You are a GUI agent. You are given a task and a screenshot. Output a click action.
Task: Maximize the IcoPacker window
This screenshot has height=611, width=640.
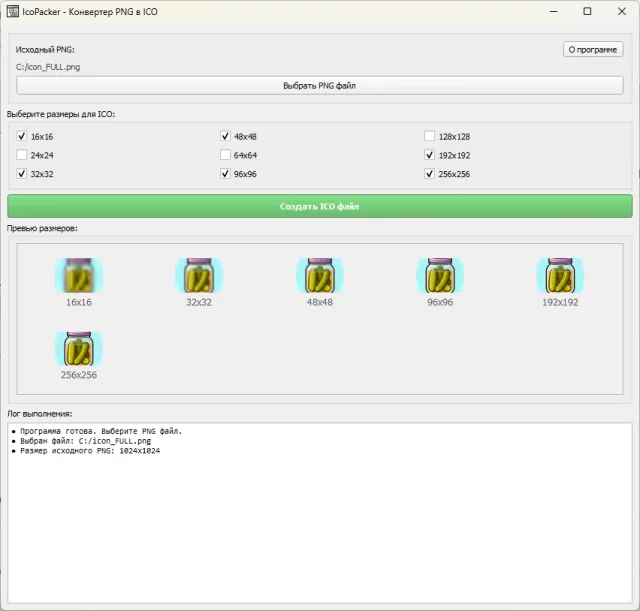(587, 11)
